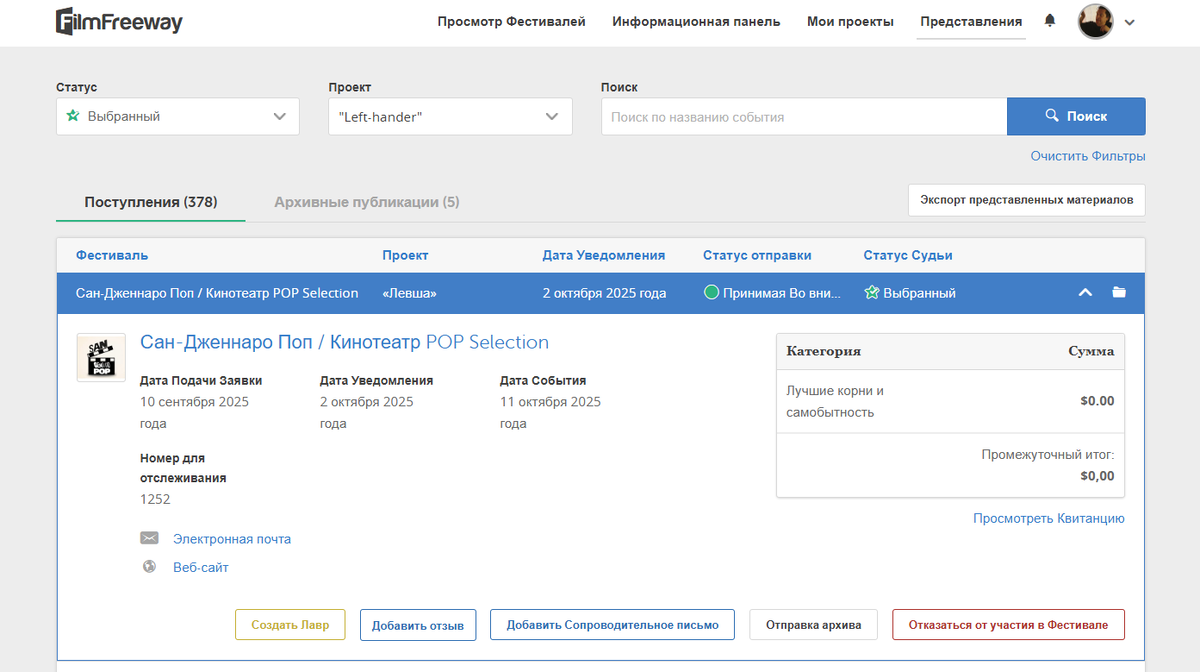Open Мои проекты page
This screenshot has height=672, width=1200.
851,21
